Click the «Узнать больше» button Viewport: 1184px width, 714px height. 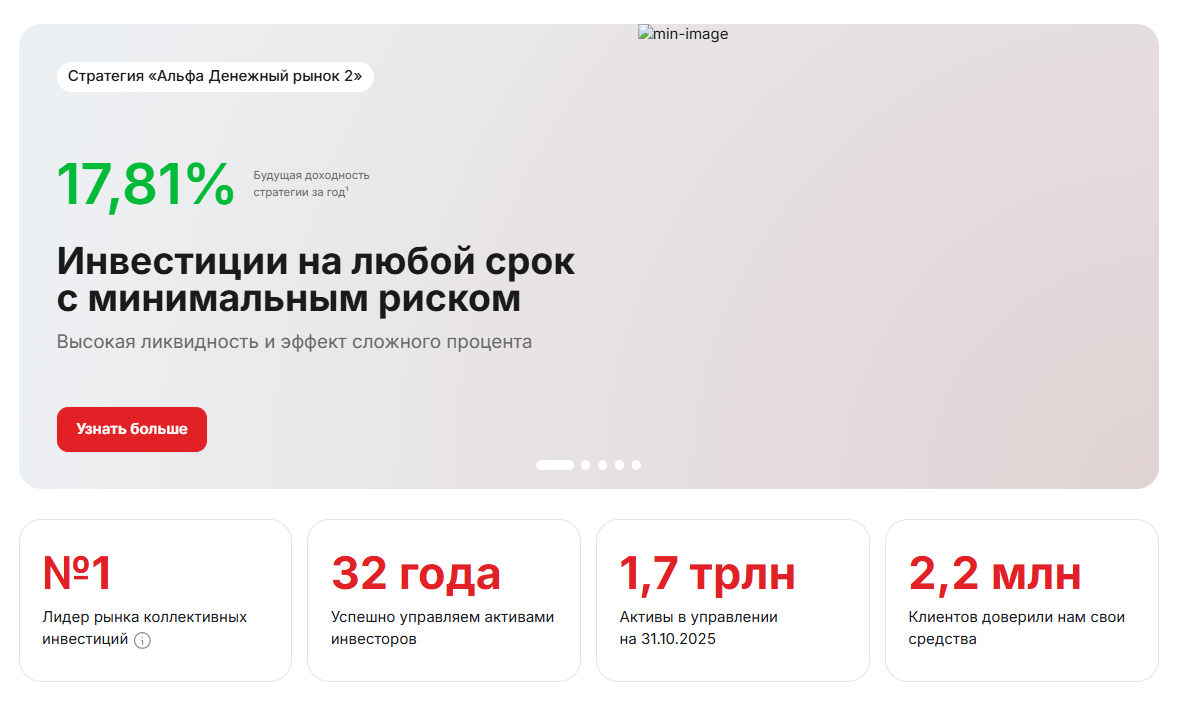pos(131,429)
